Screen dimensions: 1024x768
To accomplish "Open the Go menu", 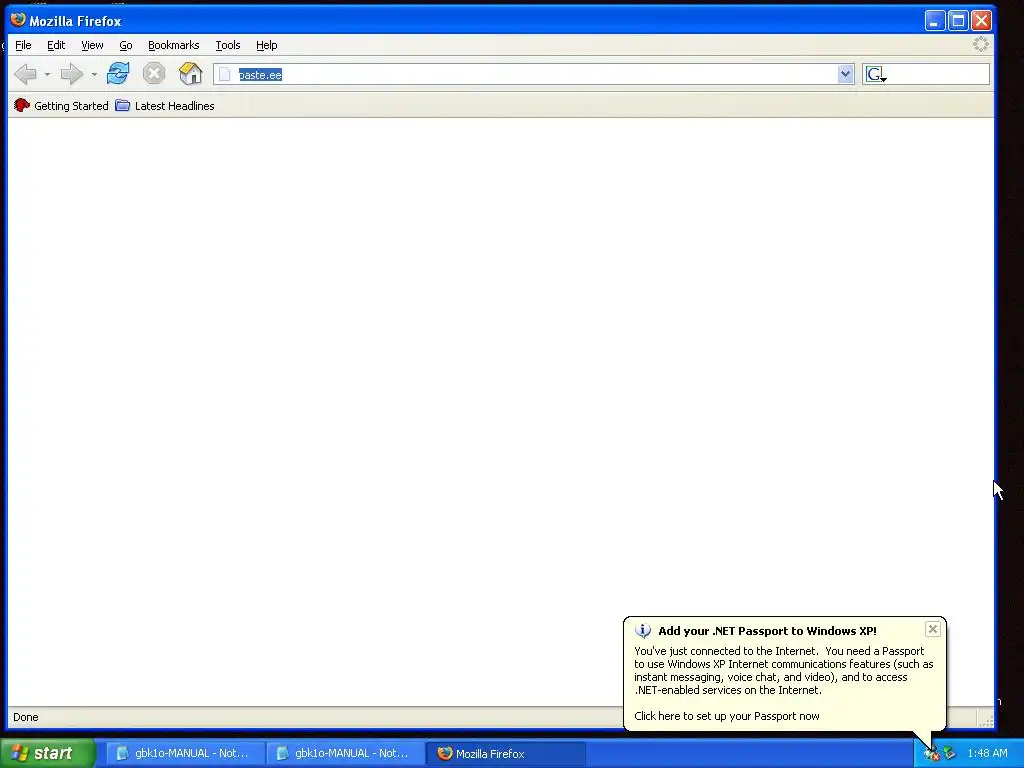I will (x=126, y=45).
